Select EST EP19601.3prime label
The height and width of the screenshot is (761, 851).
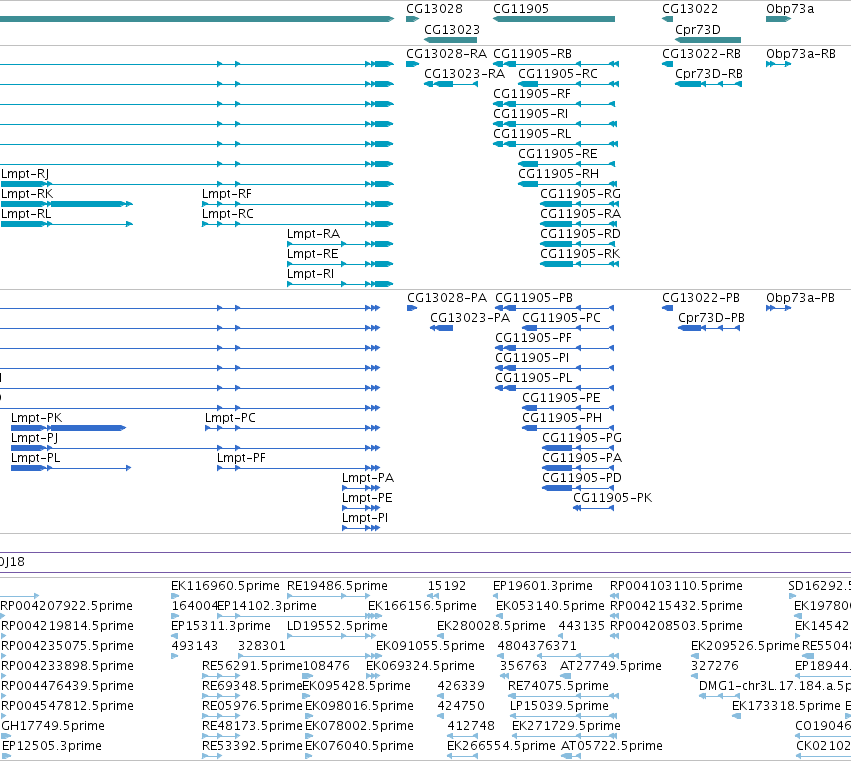pyautogui.click(x=543, y=586)
